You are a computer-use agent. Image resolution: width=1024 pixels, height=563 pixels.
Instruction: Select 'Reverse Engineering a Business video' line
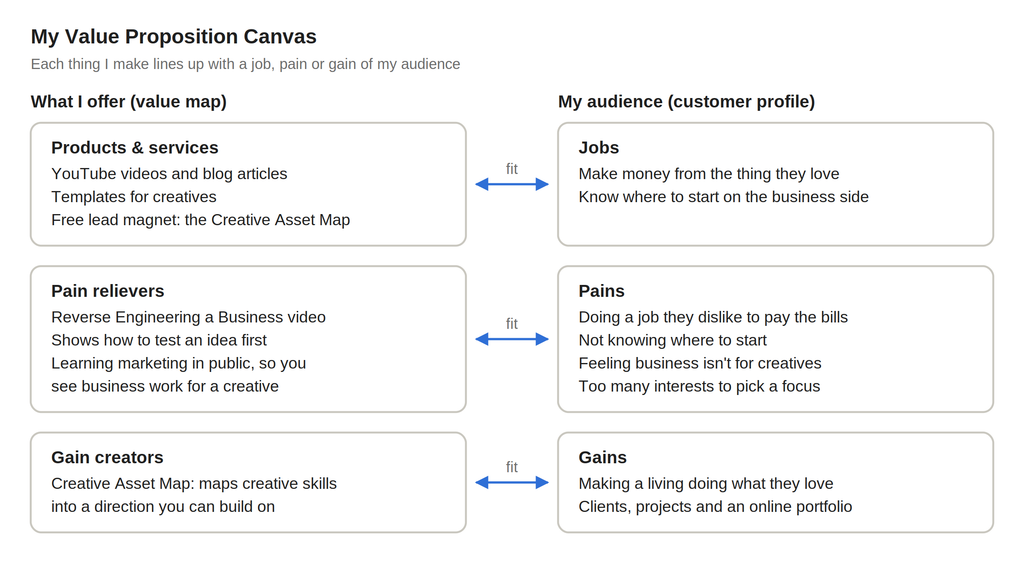[x=189, y=317]
